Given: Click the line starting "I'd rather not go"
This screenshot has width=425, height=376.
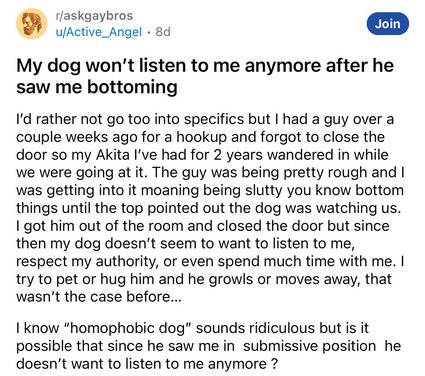Looking at the screenshot, I should (x=205, y=119).
